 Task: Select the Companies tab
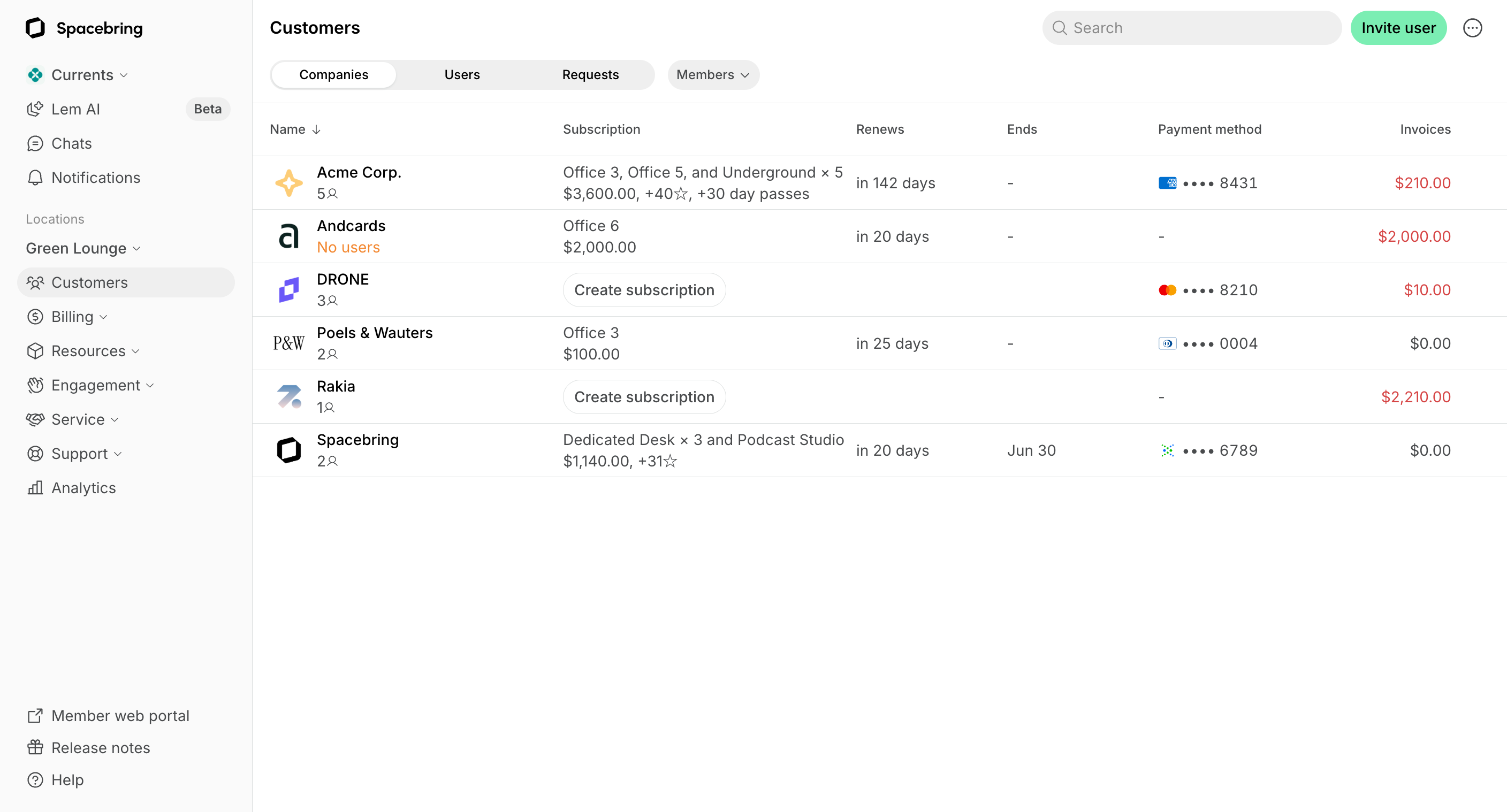[333, 75]
